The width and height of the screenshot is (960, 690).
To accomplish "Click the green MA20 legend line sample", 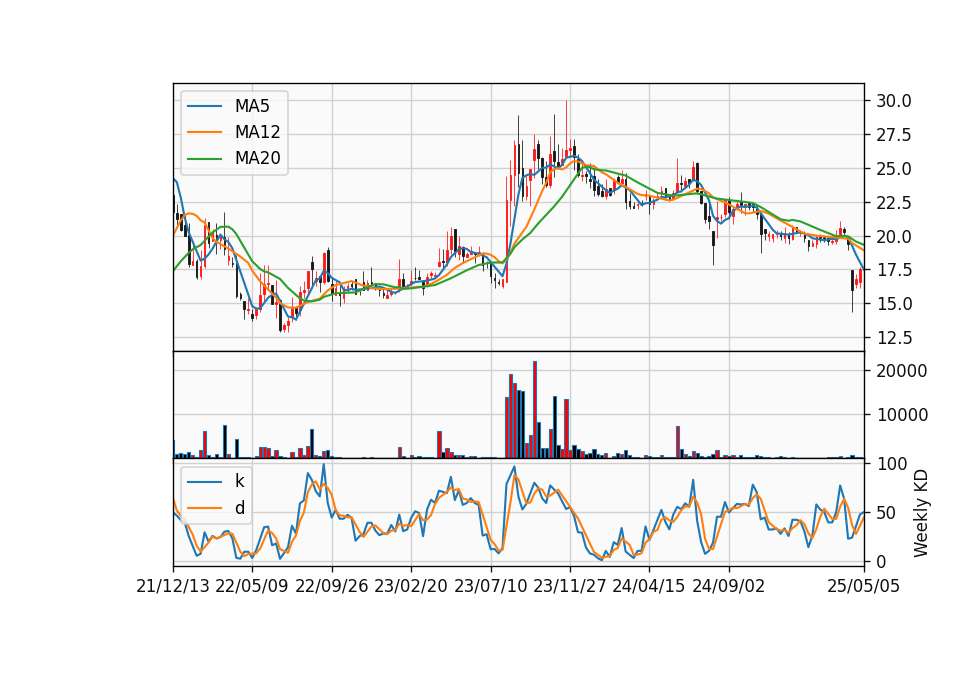I will click(204, 159).
